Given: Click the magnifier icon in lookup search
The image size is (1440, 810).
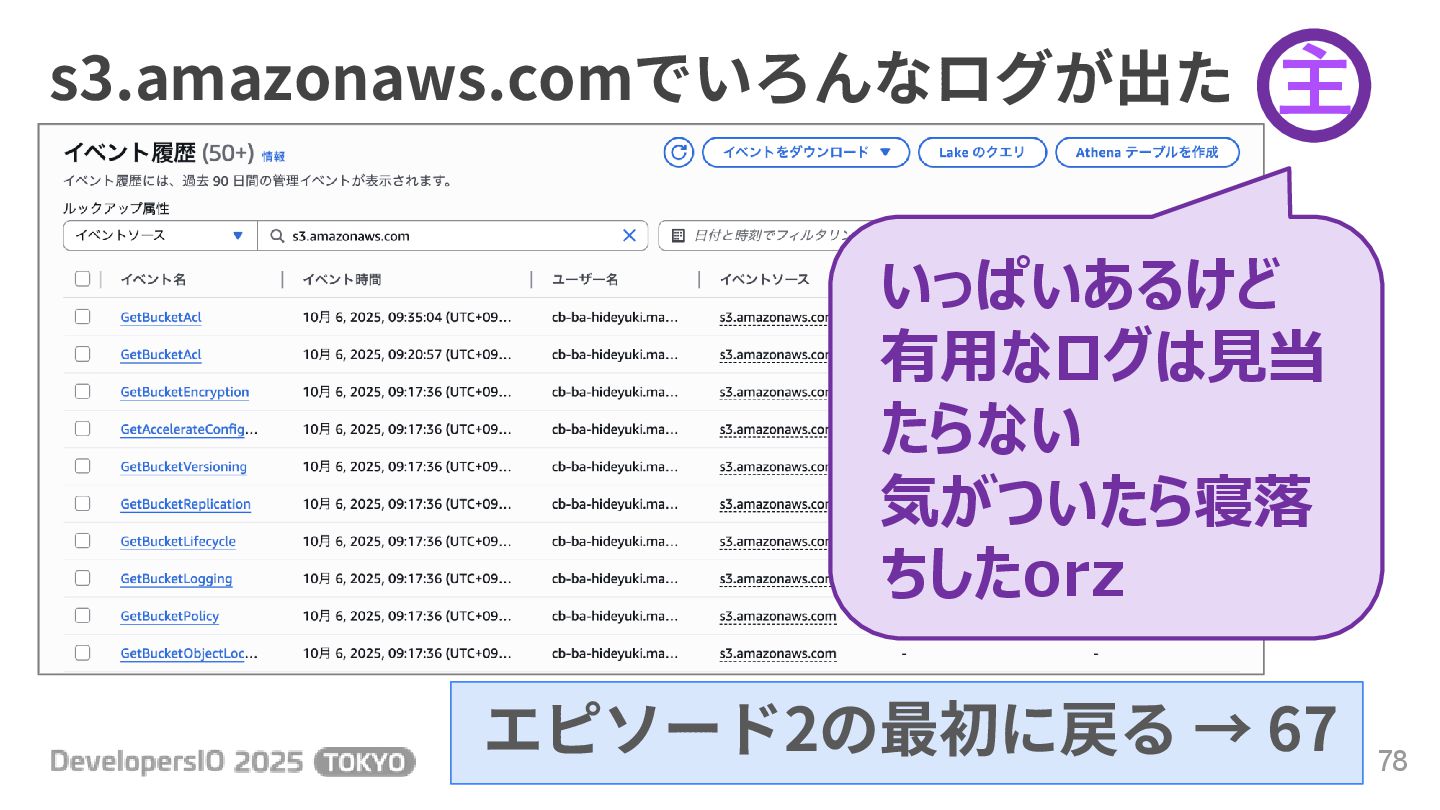Looking at the screenshot, I should [x=276, y=236].
